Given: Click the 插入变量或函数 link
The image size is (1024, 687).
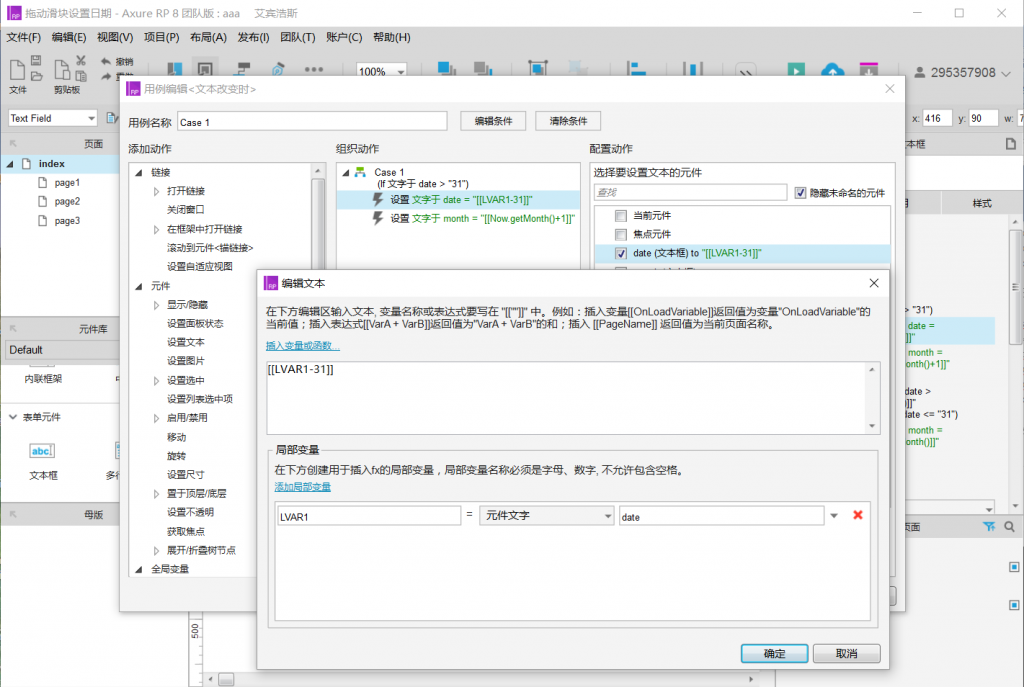Looking at the screenshot, I should [302, 345].
